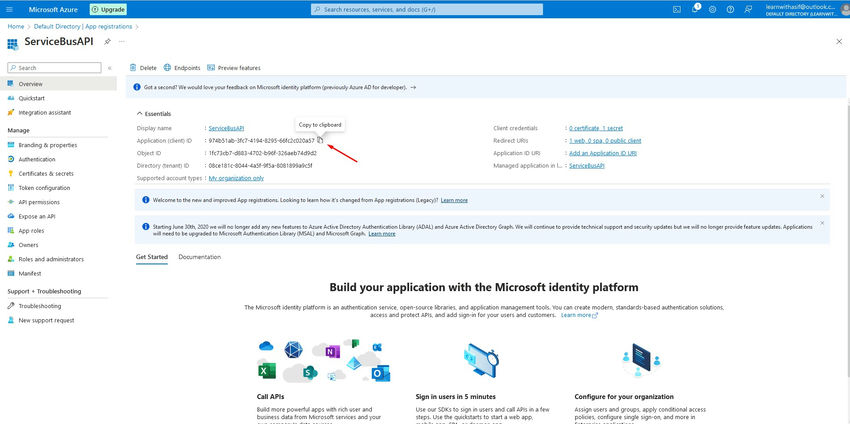Collapse the left sidebar menu
850x424 pixels.
pos(109,68)
